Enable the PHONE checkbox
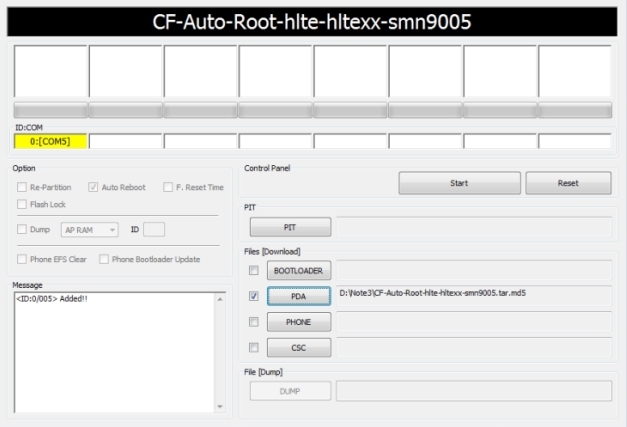This screenshot has width=627, height=427. (254, 321)
